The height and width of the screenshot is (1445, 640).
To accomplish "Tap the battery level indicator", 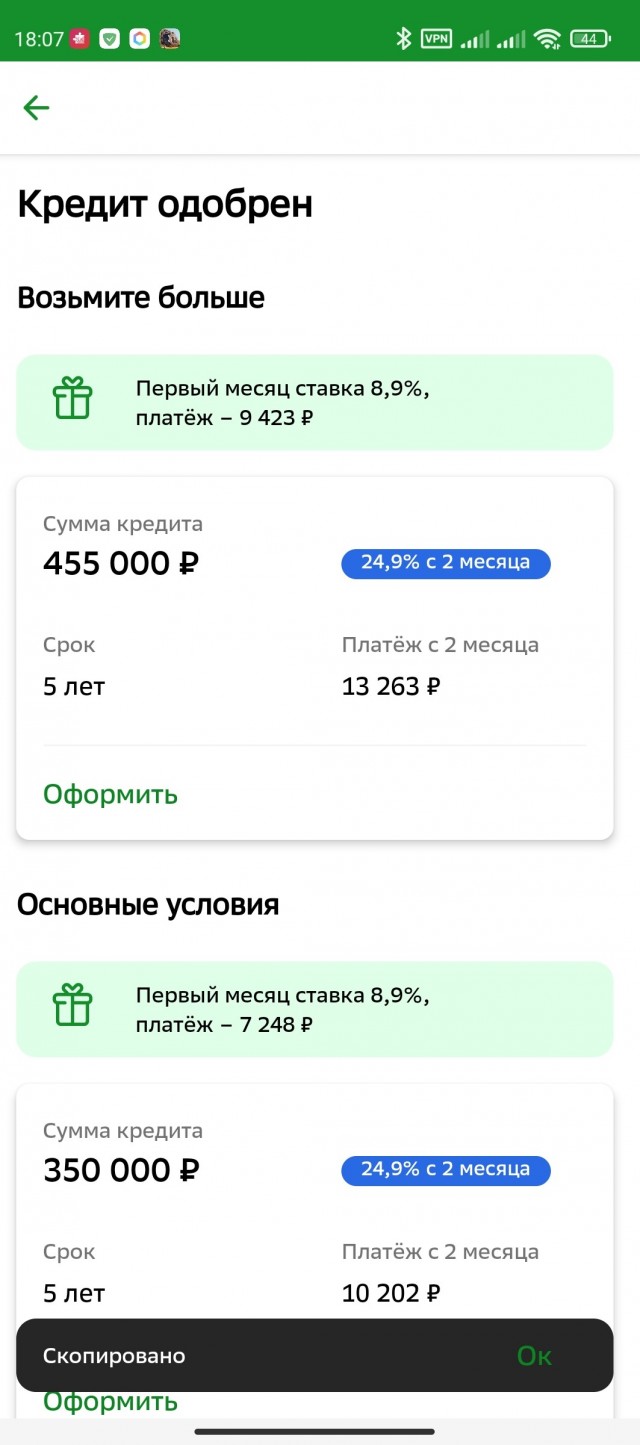I will click(x=590, y=39).
